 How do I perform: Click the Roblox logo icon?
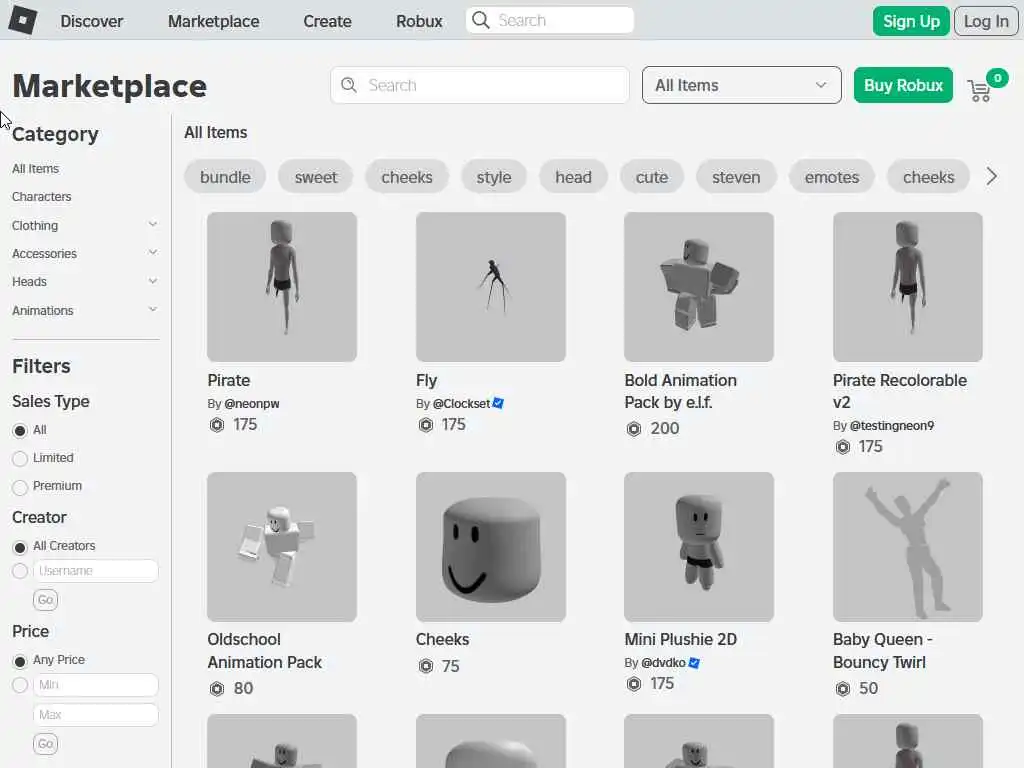[22, 20]
